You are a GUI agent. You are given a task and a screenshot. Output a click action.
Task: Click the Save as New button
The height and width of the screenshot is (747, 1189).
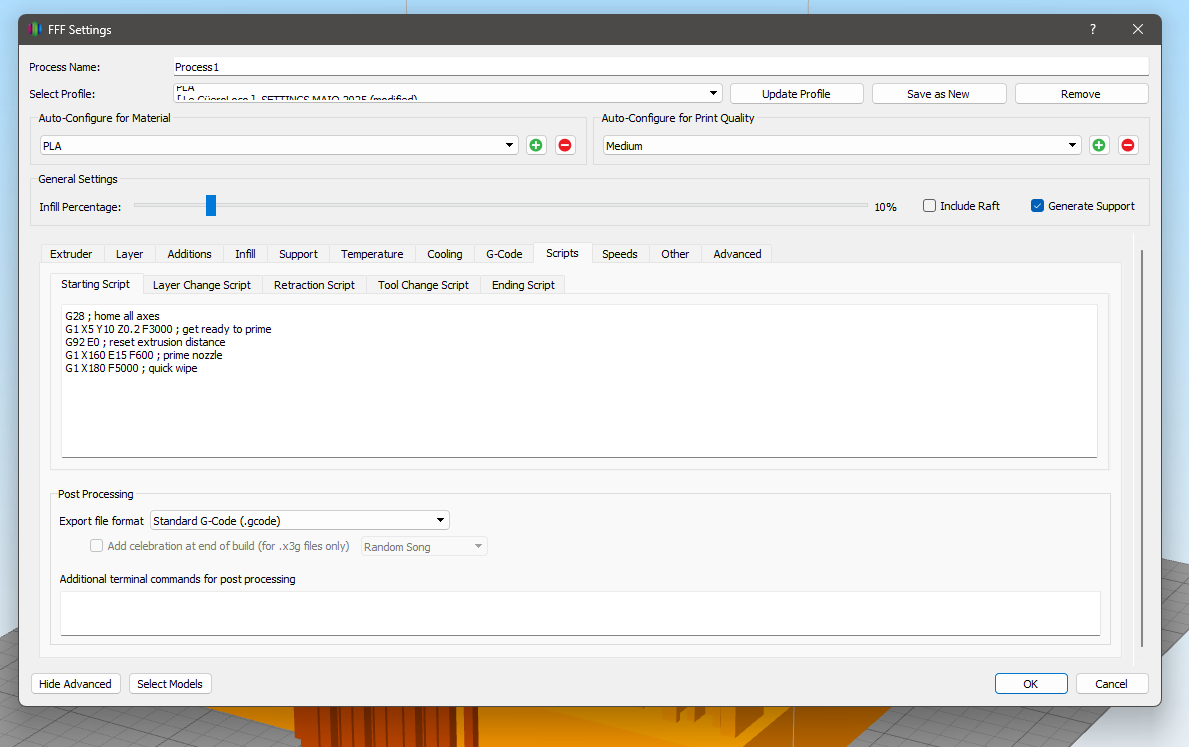[938, 94]
